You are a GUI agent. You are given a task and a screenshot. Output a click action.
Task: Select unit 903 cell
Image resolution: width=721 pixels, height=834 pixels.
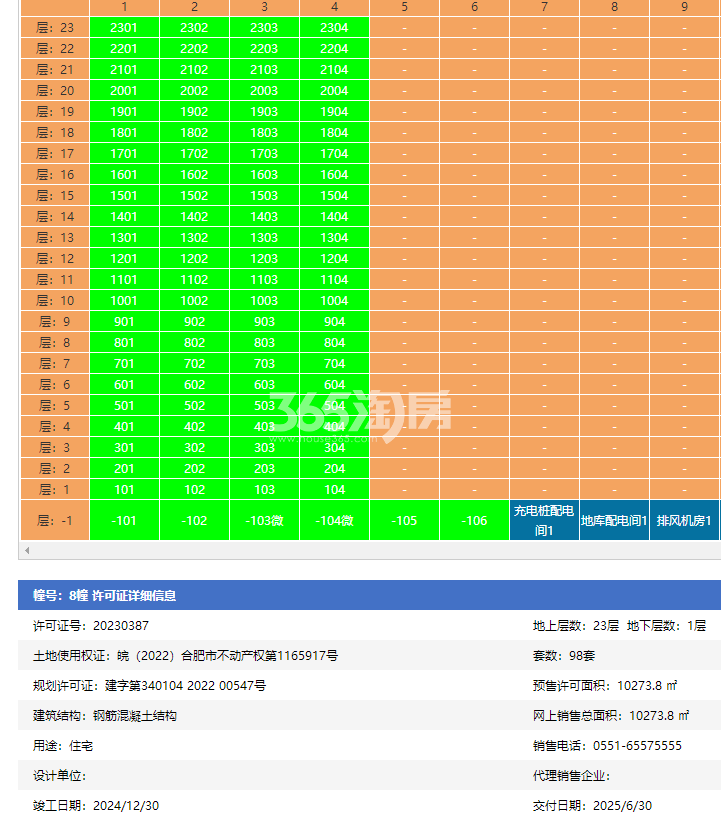tap(264, 322)
